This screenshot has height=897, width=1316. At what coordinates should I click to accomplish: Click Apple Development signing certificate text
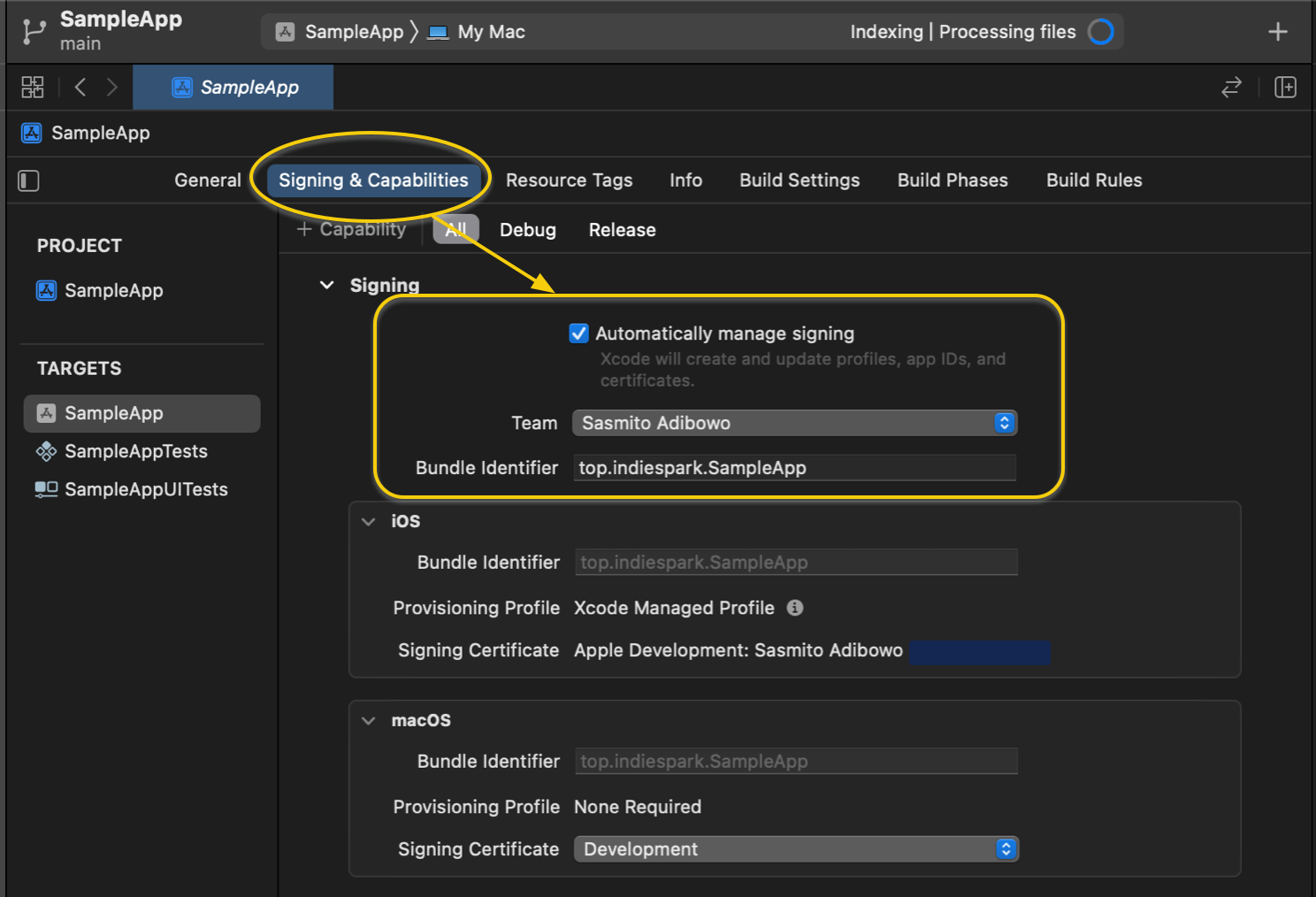tap(738, 650)
